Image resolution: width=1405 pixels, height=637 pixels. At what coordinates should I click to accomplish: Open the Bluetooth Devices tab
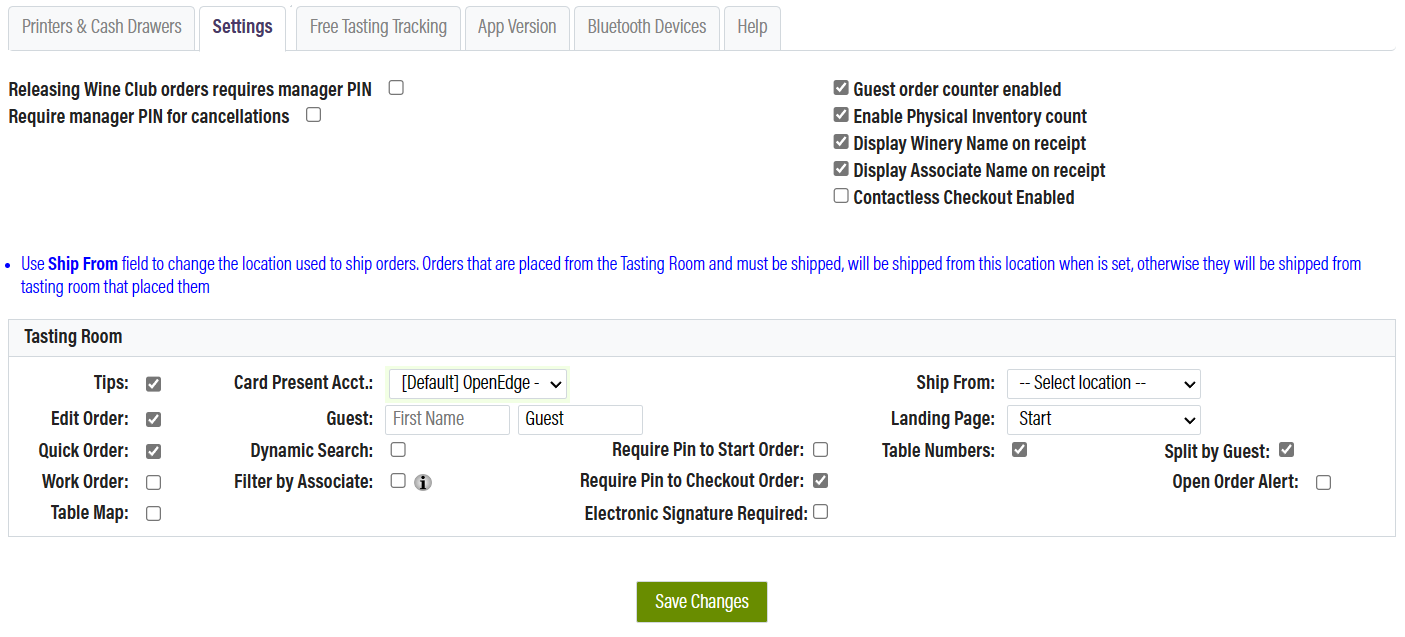(646, 27)
